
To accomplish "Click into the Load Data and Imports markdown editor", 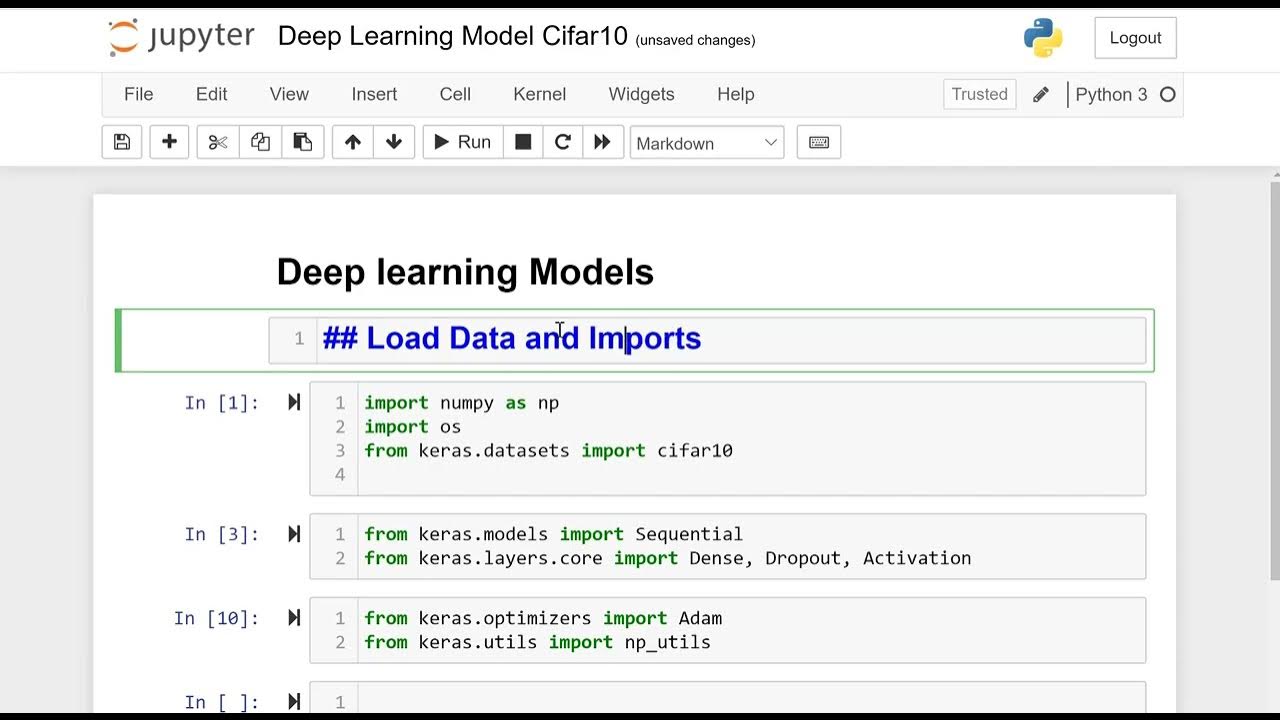I will click(707, 340).
